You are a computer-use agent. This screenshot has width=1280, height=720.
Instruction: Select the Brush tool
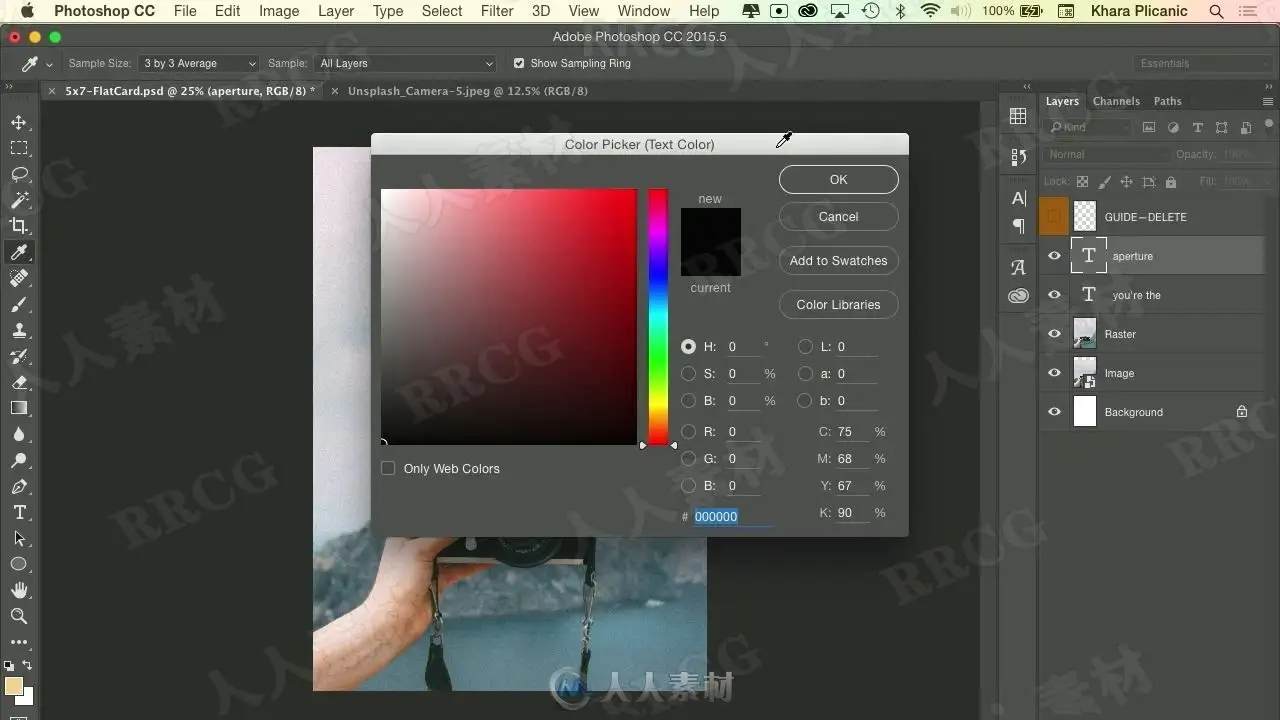click(x=19, y=304)
